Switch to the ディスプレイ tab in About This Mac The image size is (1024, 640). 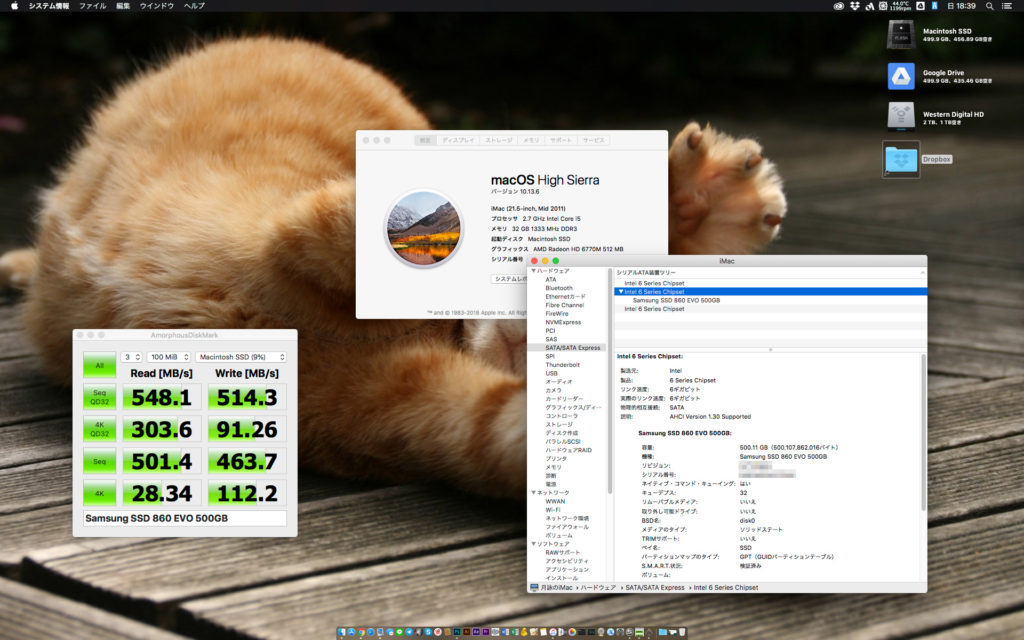tap(458, 140)
